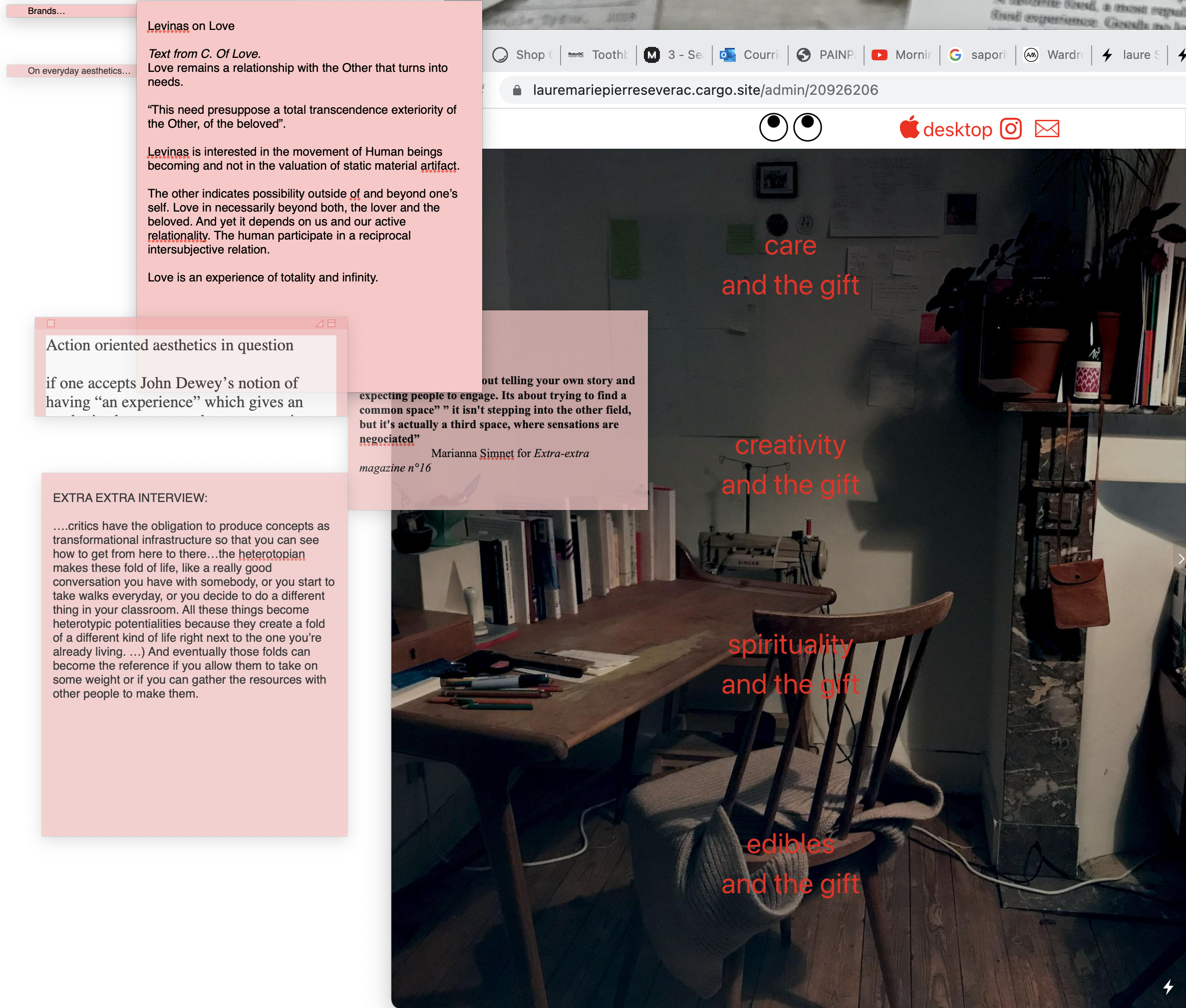This screenshot has width=1186, height=1008.
Task: Switch to the PAINP browser tab
Action: (826, 55)
